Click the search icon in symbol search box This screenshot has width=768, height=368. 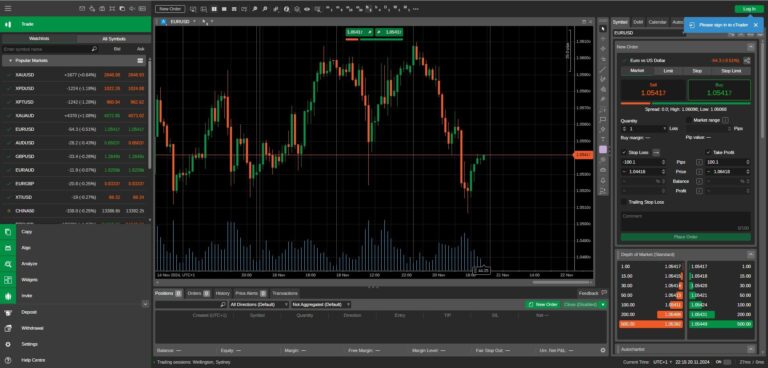pyautogui.click(x=94, y=49)
